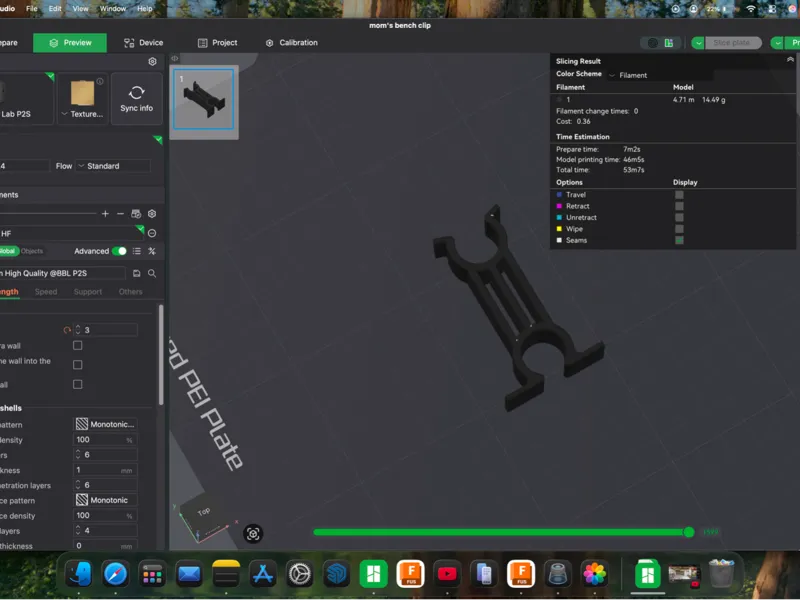Viewport: 800px width, 600px height.
Task: Check the 'wall into the' option checkbox
Action: pyautogui.click(x=78, y=365)
